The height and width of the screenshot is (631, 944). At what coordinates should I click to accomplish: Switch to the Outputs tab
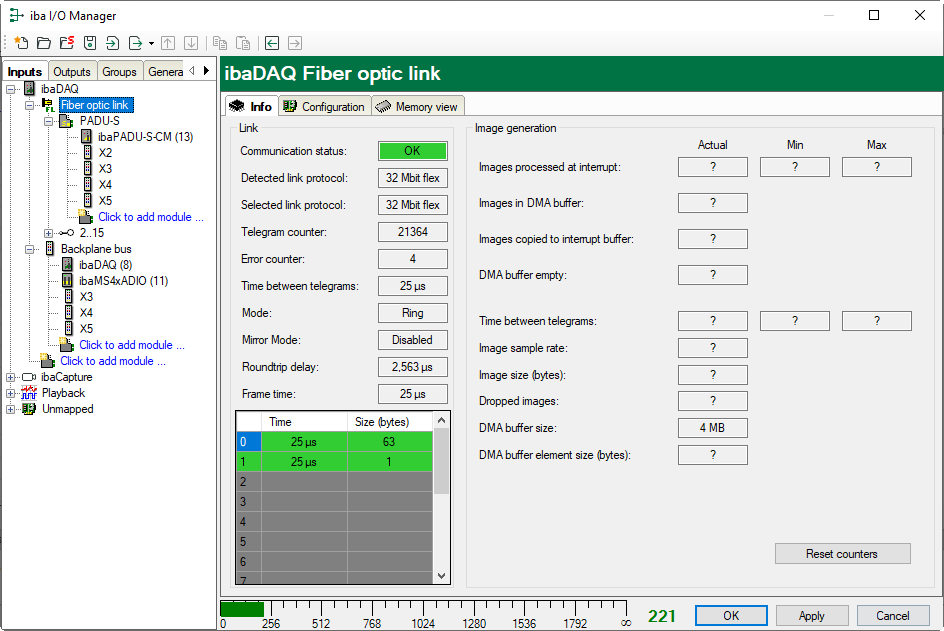point(71,72)
